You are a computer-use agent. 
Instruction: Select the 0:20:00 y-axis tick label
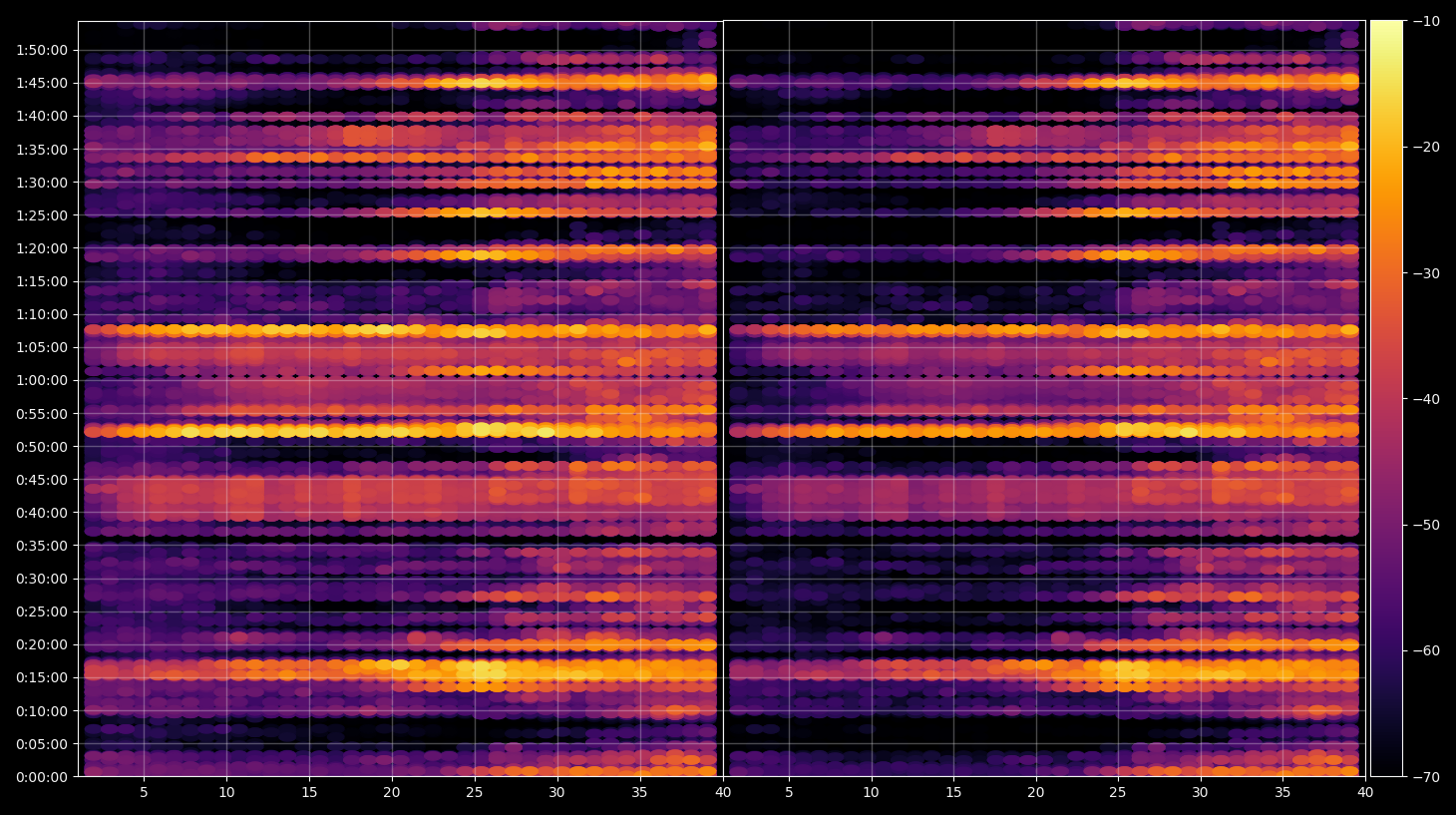point(42,644)
